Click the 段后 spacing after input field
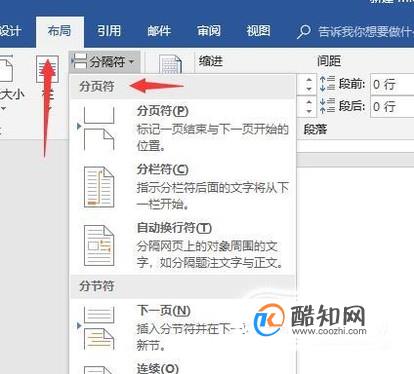This screenshot has width=414, height=374. tap(392, 107)
